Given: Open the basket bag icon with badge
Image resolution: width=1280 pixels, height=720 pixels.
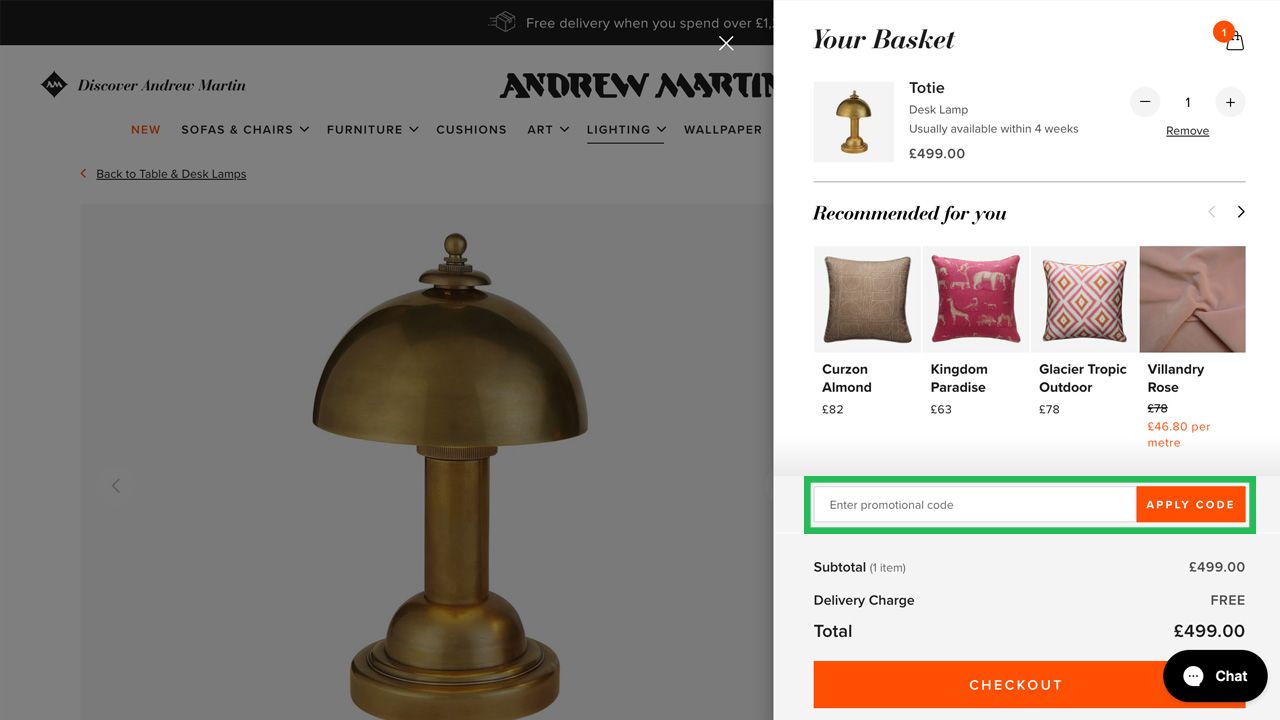Looking at the screenshot, I should click(x=1232, y=38).
